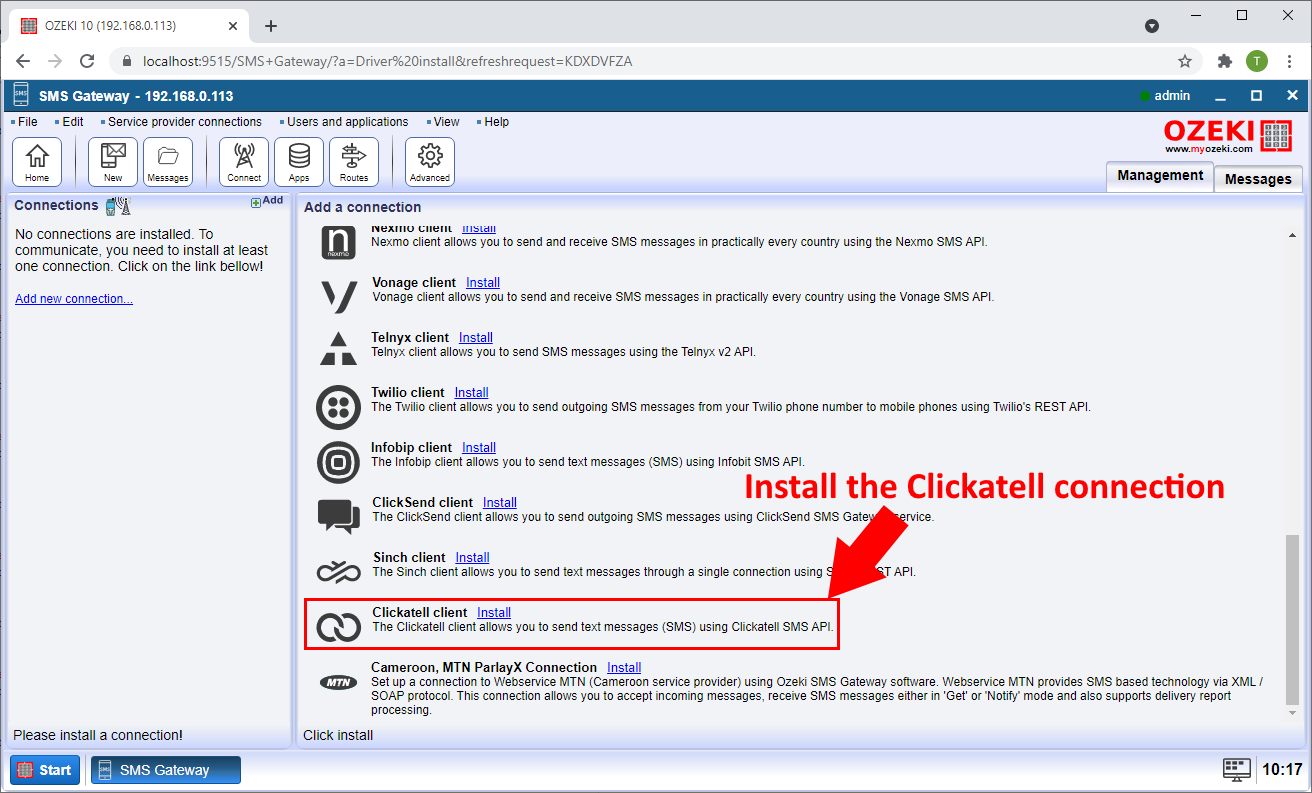The image size is (1312, 793).
Task: Click the vertical scrollbar in connection list
Action: click(1292, 618)
